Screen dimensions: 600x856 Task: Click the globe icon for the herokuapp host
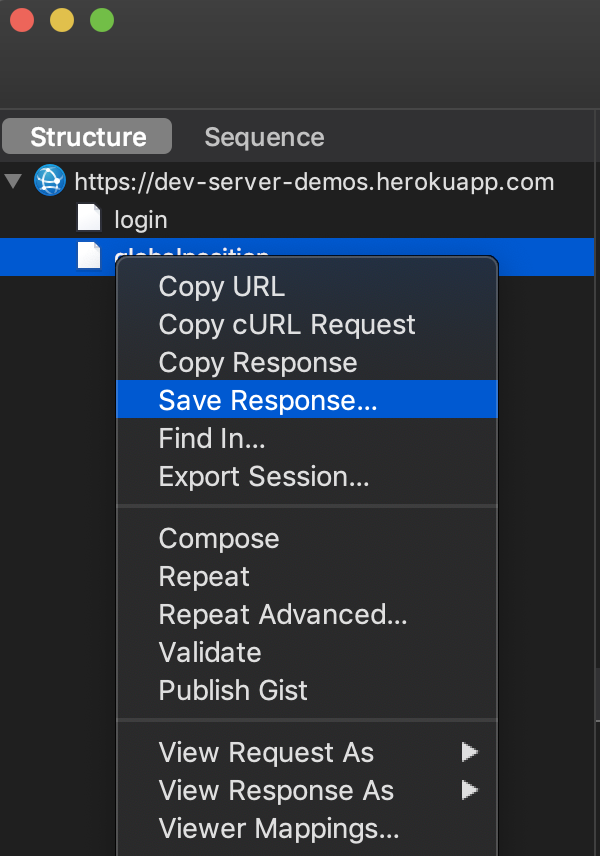point(50,180)
